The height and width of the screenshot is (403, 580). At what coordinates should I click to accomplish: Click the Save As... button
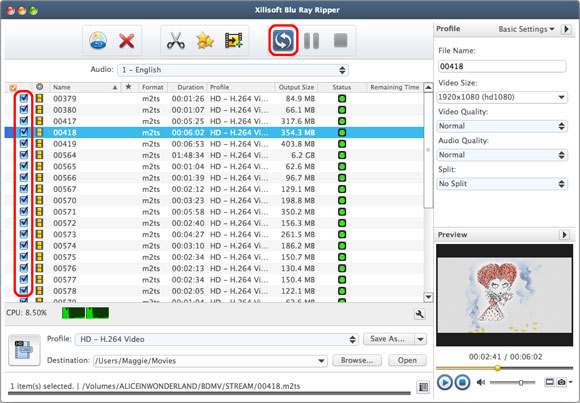pyautogui.click(x=387, y=339)
